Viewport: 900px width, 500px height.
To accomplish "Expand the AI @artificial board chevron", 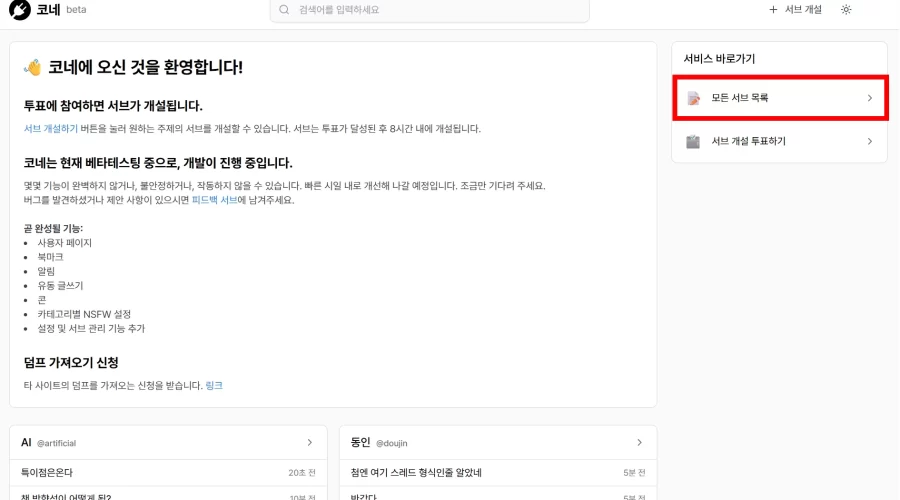I will [x=309, y=443].
